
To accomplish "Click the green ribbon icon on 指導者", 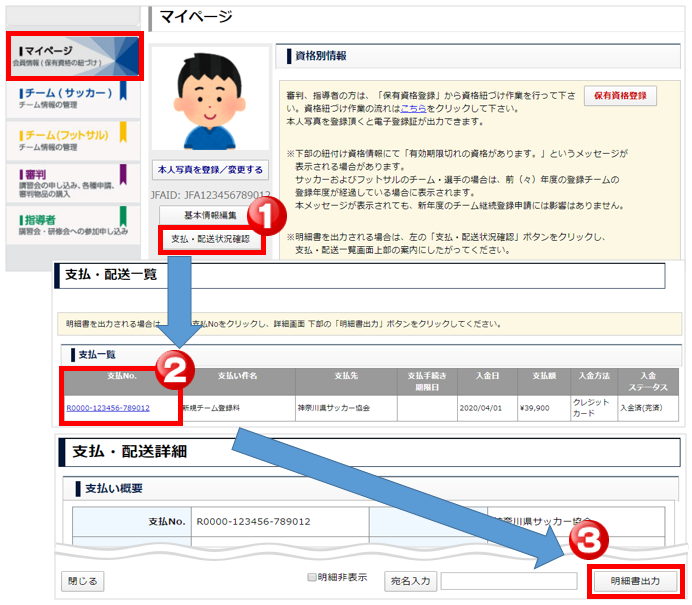I will 123,216.
